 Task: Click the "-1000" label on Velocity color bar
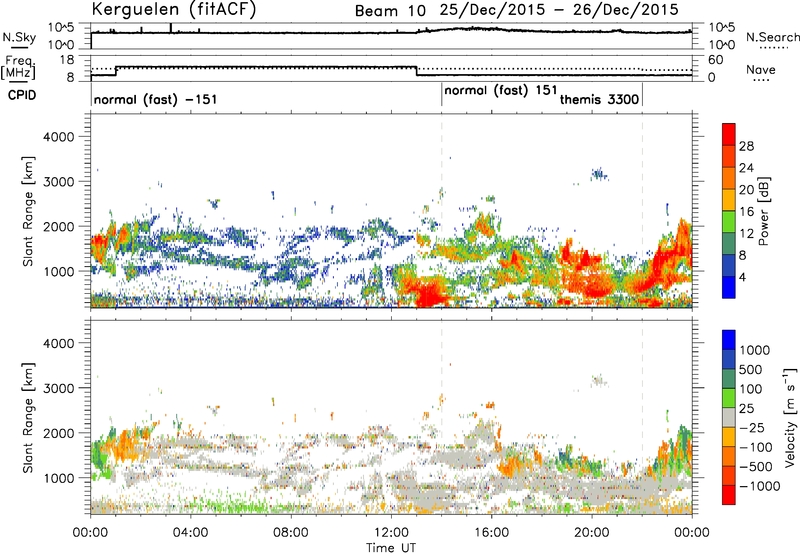tap(760, 486)
